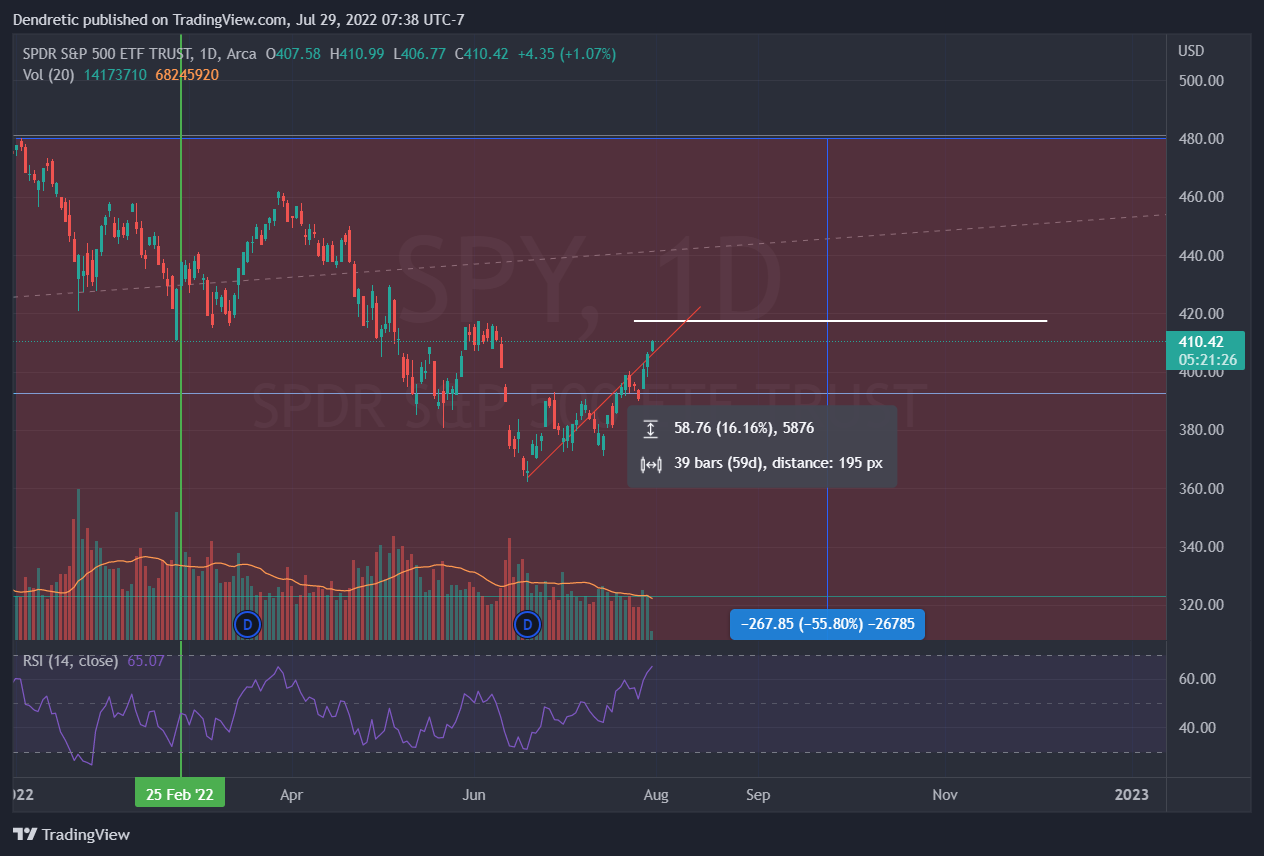Click the Vol (20) indicator label
Screen dimensions: 1264x856
[x=49, y=74]
